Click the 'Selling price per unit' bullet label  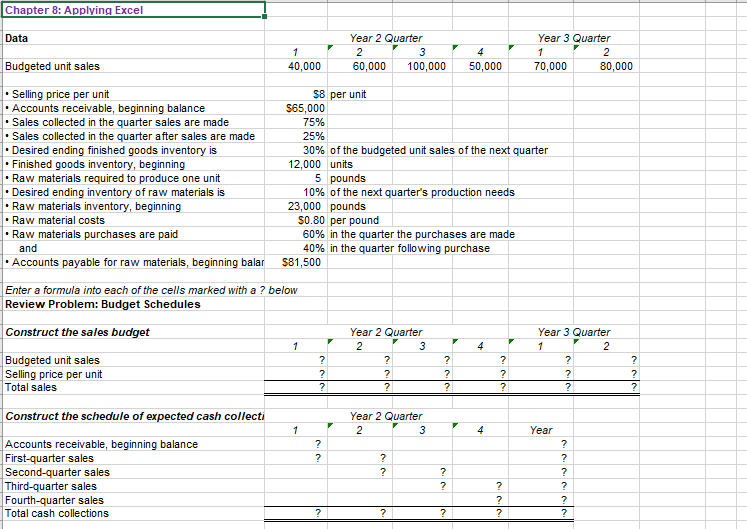(x=57, y=94)
